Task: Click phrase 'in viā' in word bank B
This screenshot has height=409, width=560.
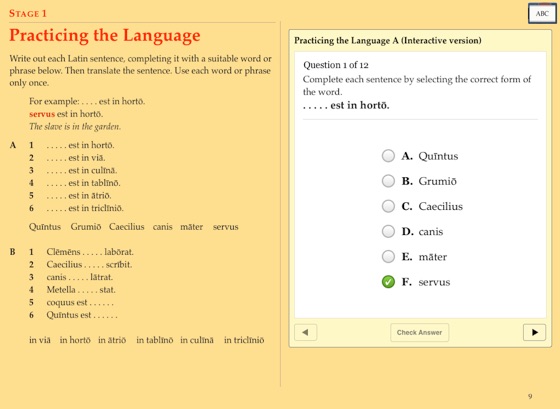Action: [x=40, y=340]
